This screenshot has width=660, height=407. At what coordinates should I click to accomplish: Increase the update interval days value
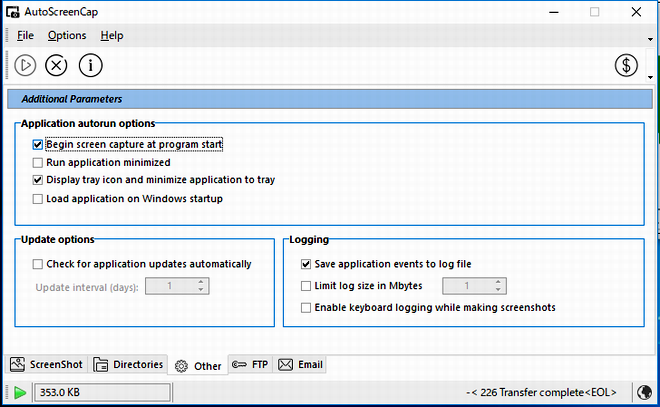point(201,282)
